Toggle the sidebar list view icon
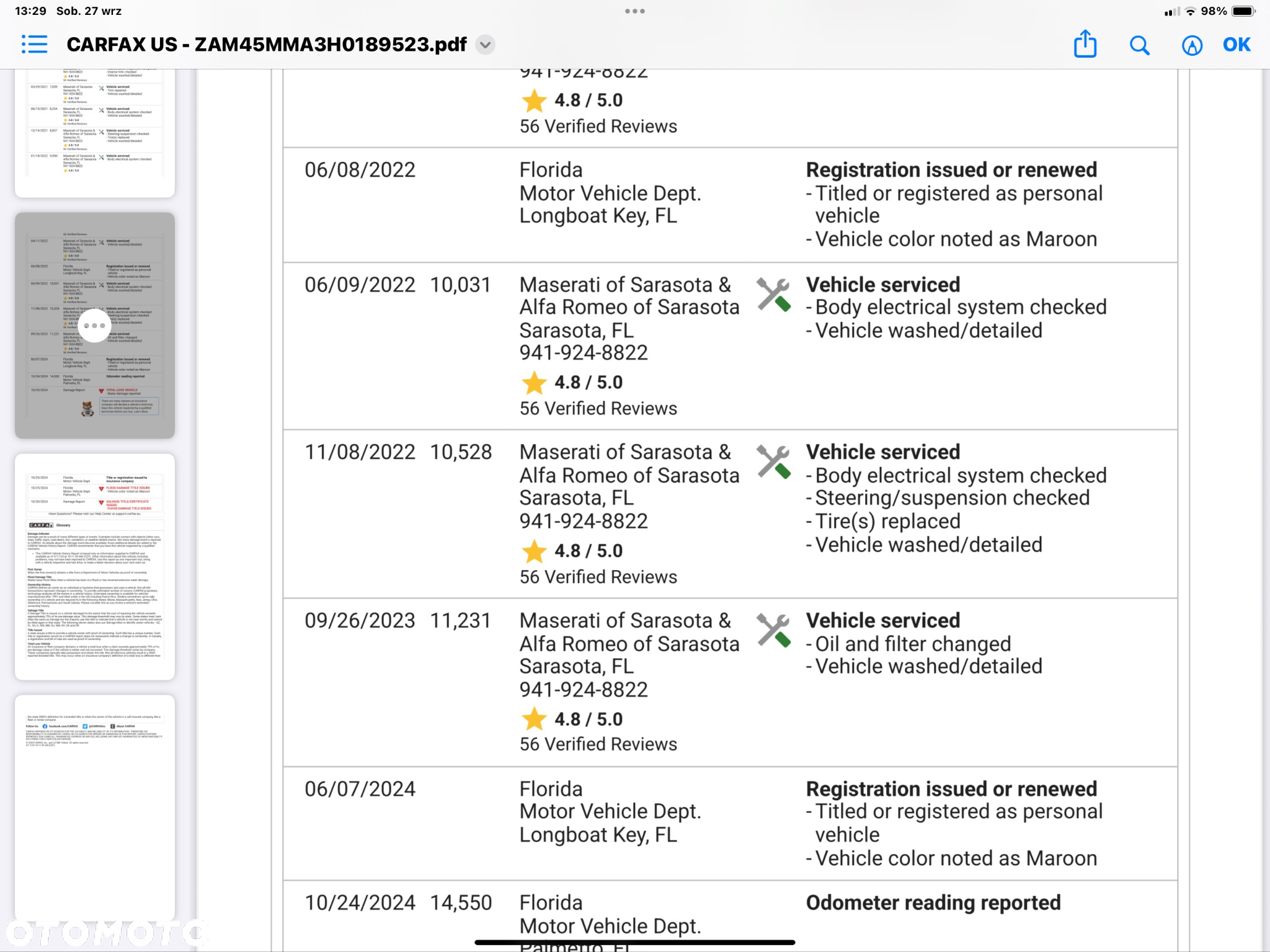 pos(34,45)
